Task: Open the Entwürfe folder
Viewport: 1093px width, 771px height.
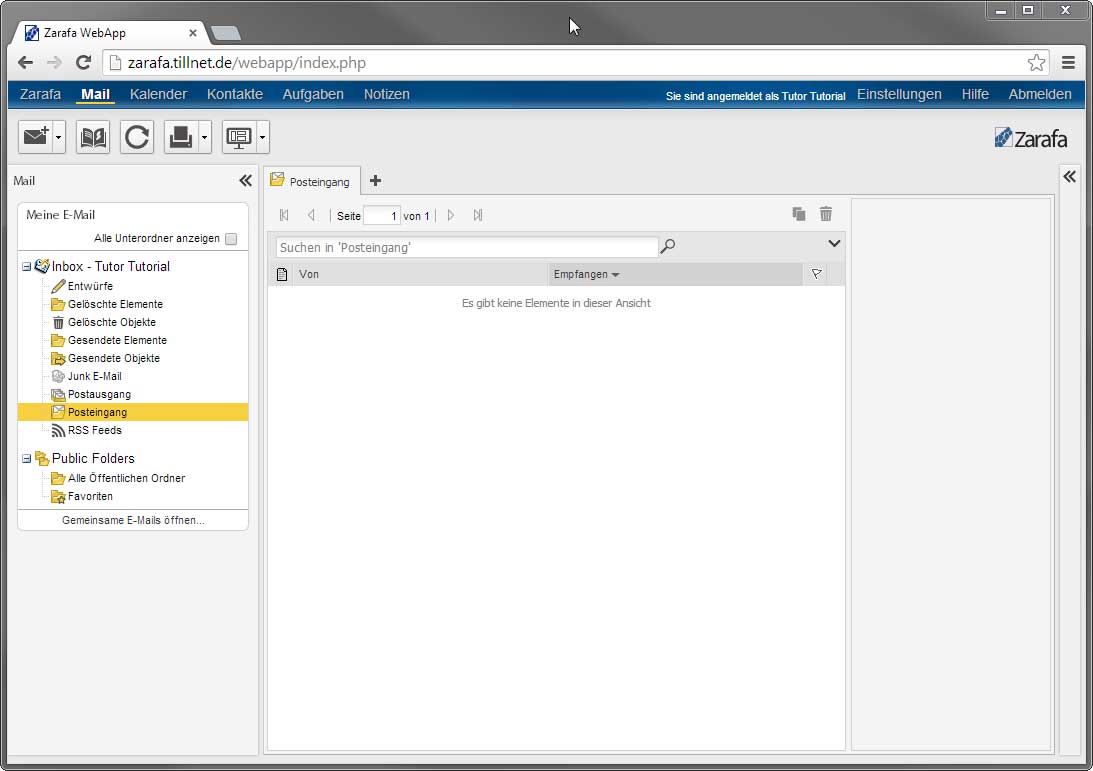Action: 90,286
